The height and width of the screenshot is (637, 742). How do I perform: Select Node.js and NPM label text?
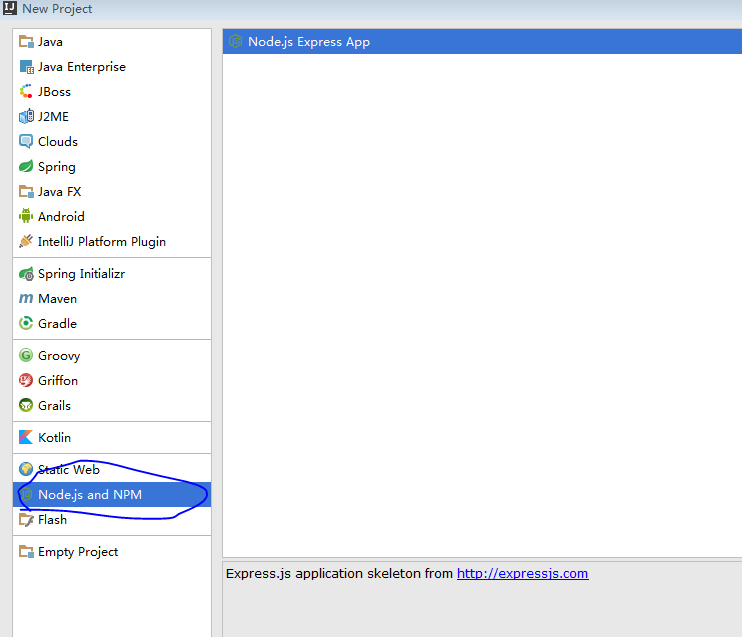point(90,495)
